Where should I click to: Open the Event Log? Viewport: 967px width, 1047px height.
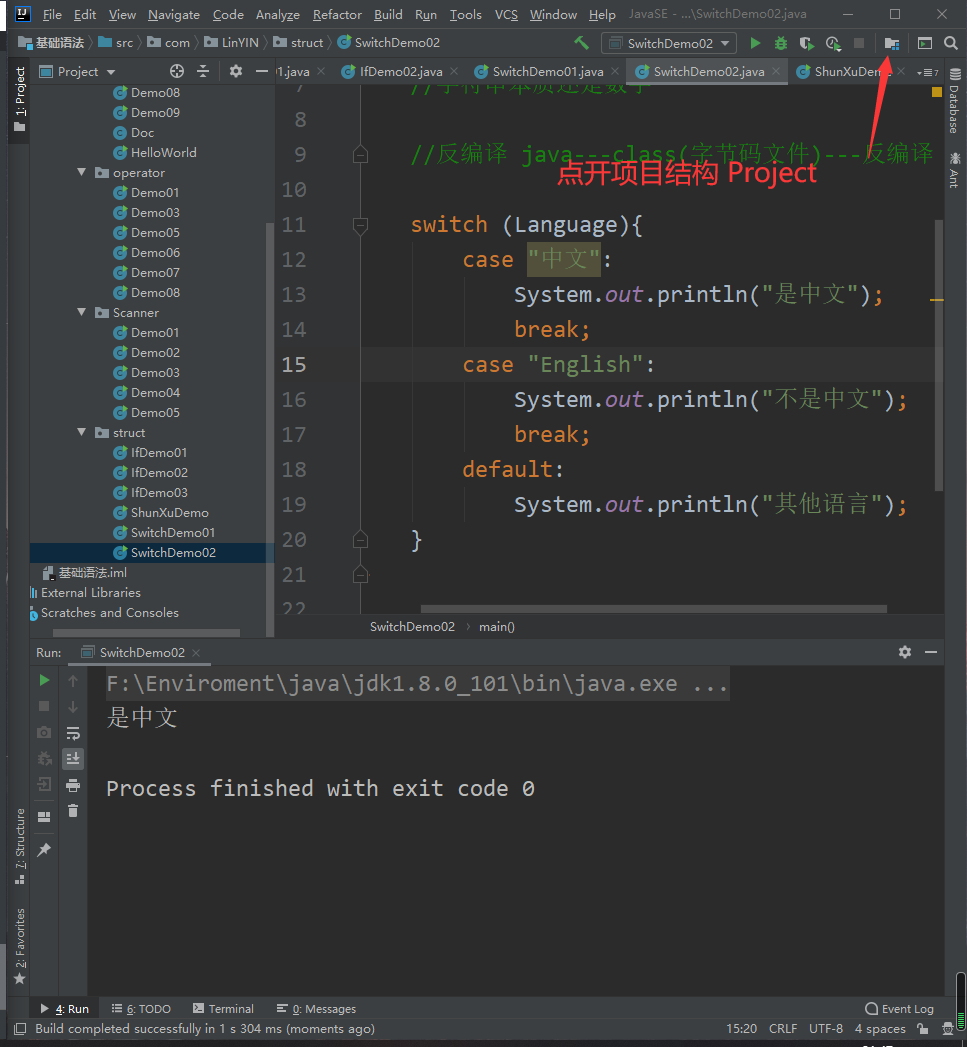(899, 1008)
